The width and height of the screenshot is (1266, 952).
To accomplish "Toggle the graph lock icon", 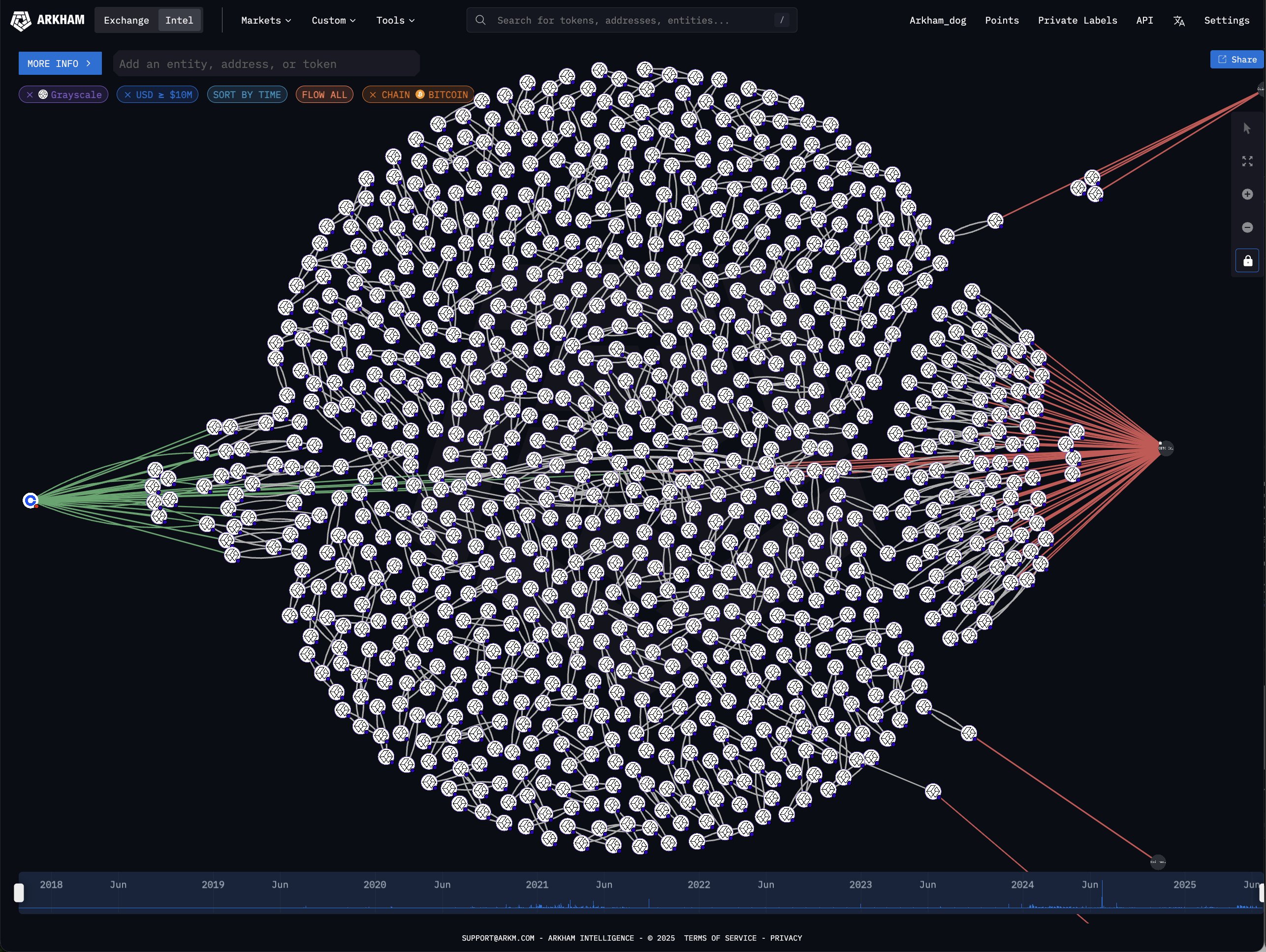I will 1247,261.
